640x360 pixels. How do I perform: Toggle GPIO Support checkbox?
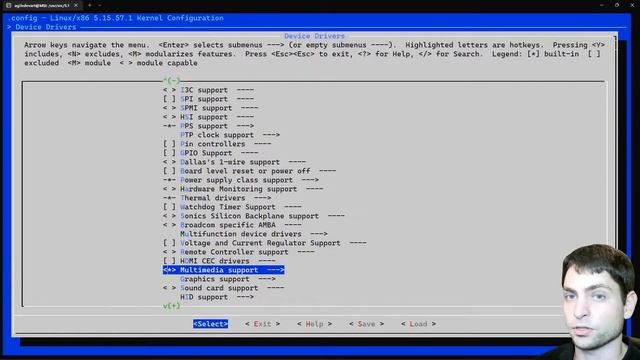(169, 153)
